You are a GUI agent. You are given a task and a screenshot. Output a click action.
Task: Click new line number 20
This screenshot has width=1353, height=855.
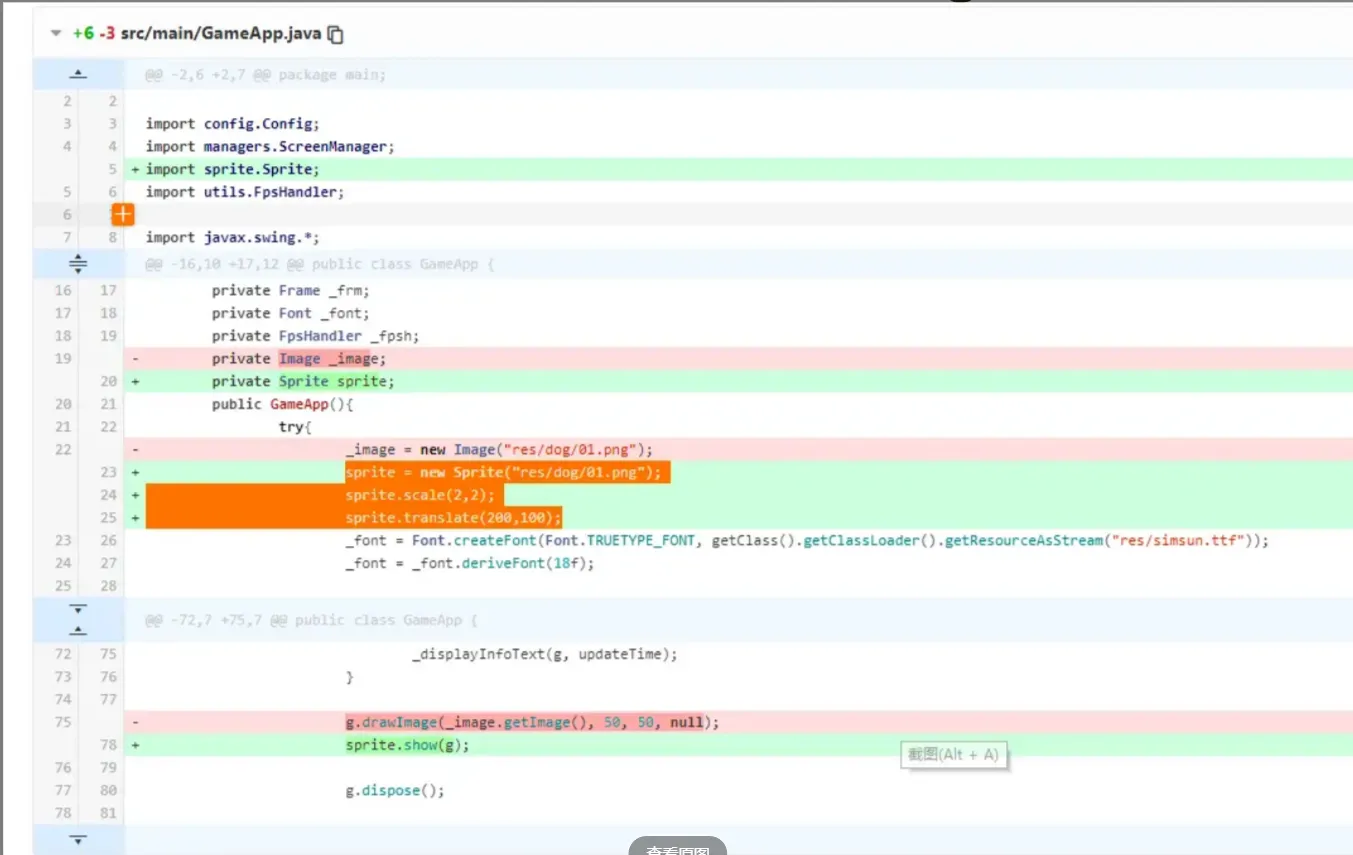click(108, 381)
